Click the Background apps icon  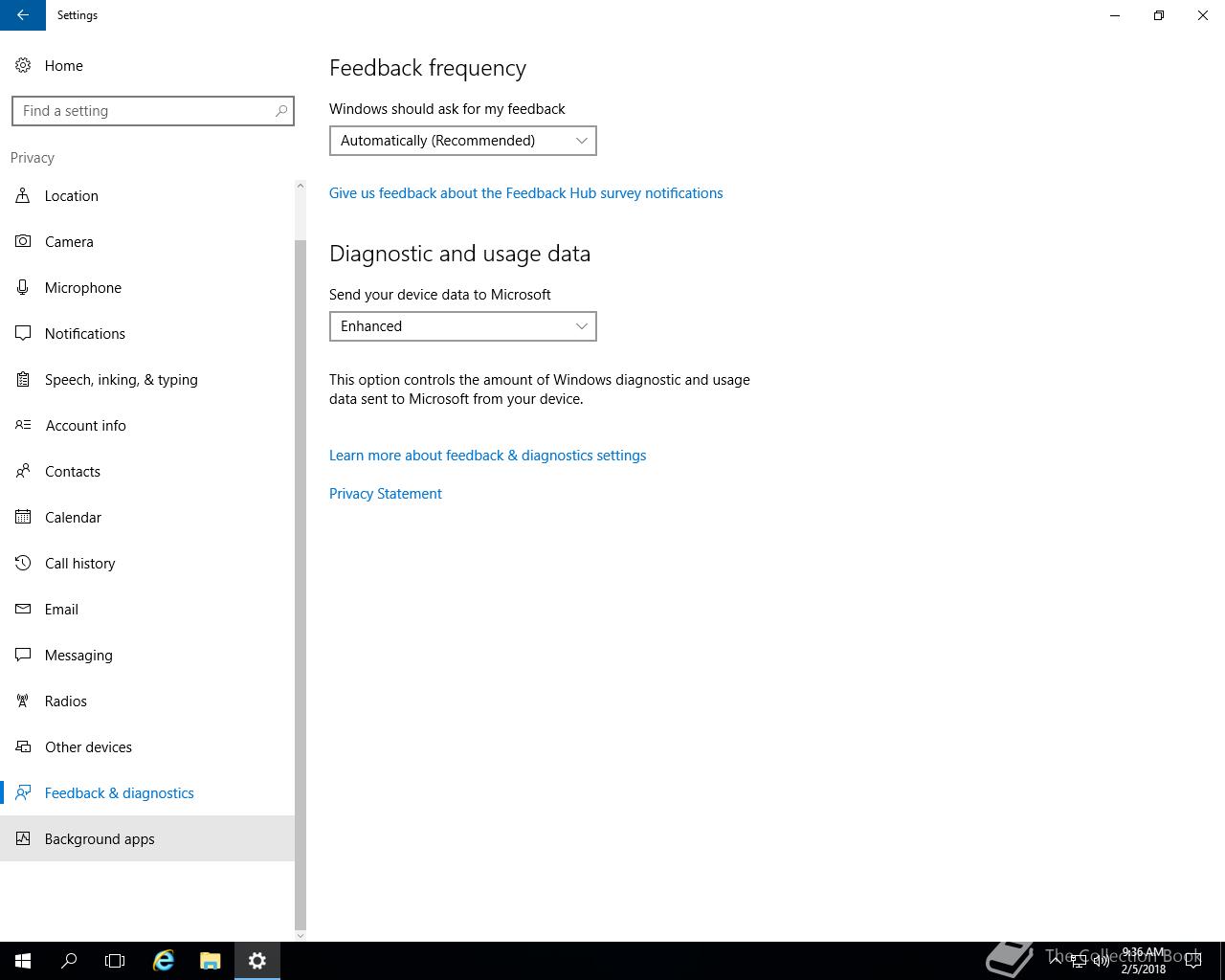[23, 838]
